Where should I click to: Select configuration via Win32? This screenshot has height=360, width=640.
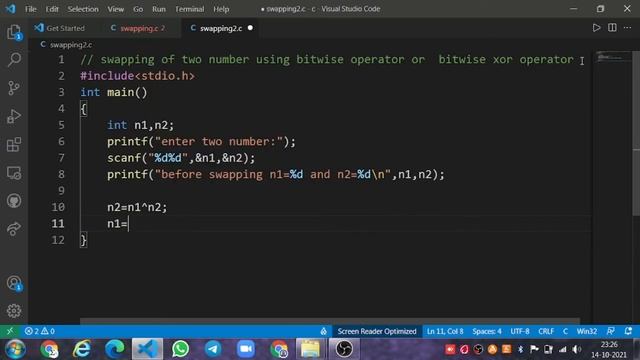[587, 331]
